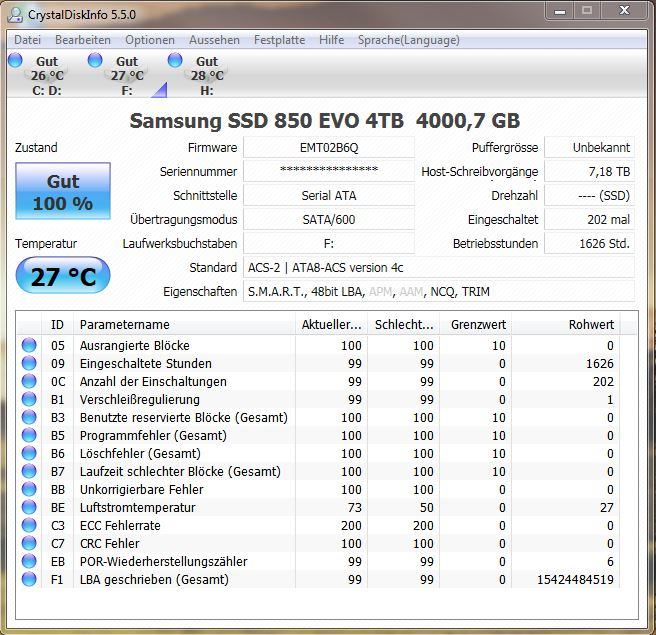Screen dimensions: 656x635
Task: Click the Firmware field EMT02B6Q
Action: 329,147
